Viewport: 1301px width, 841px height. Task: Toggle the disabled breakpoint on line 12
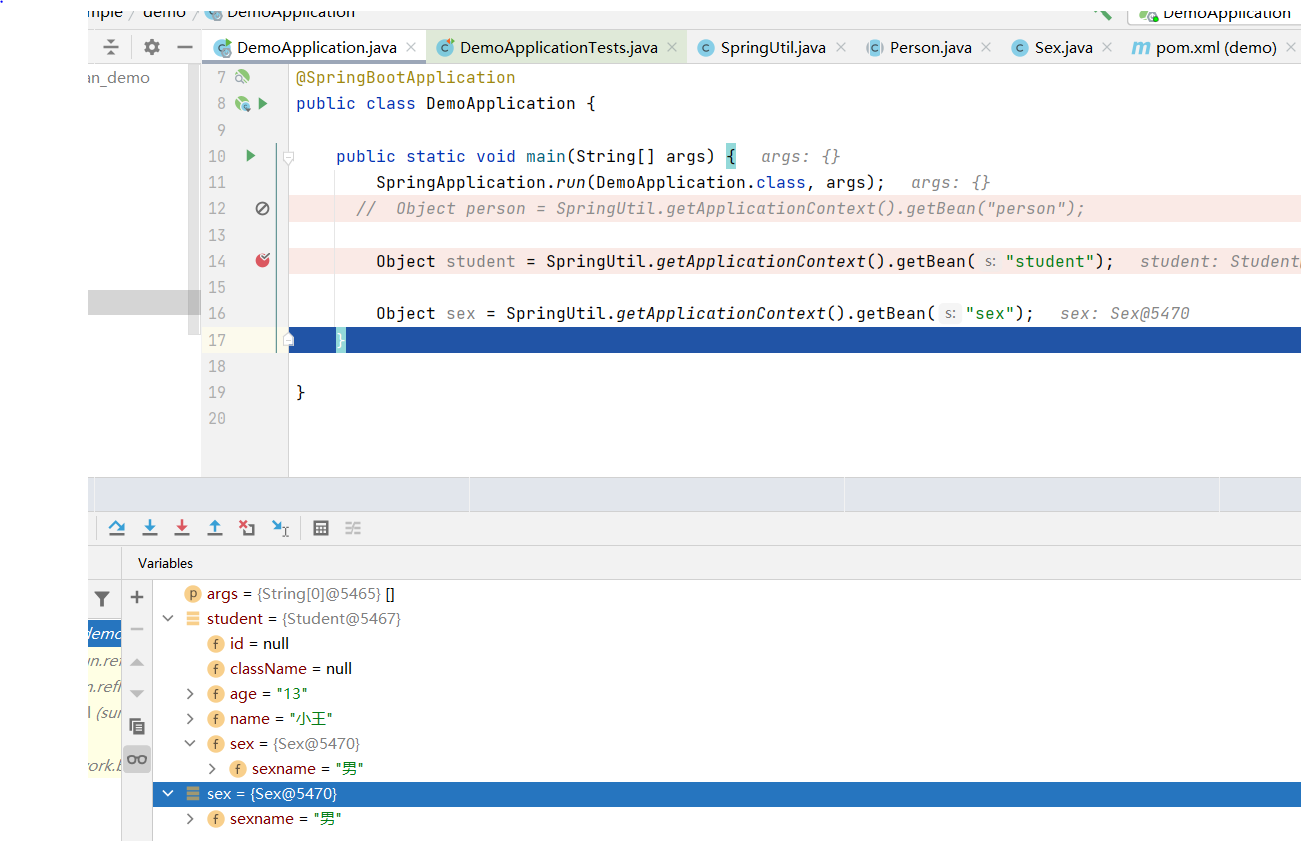263,208
